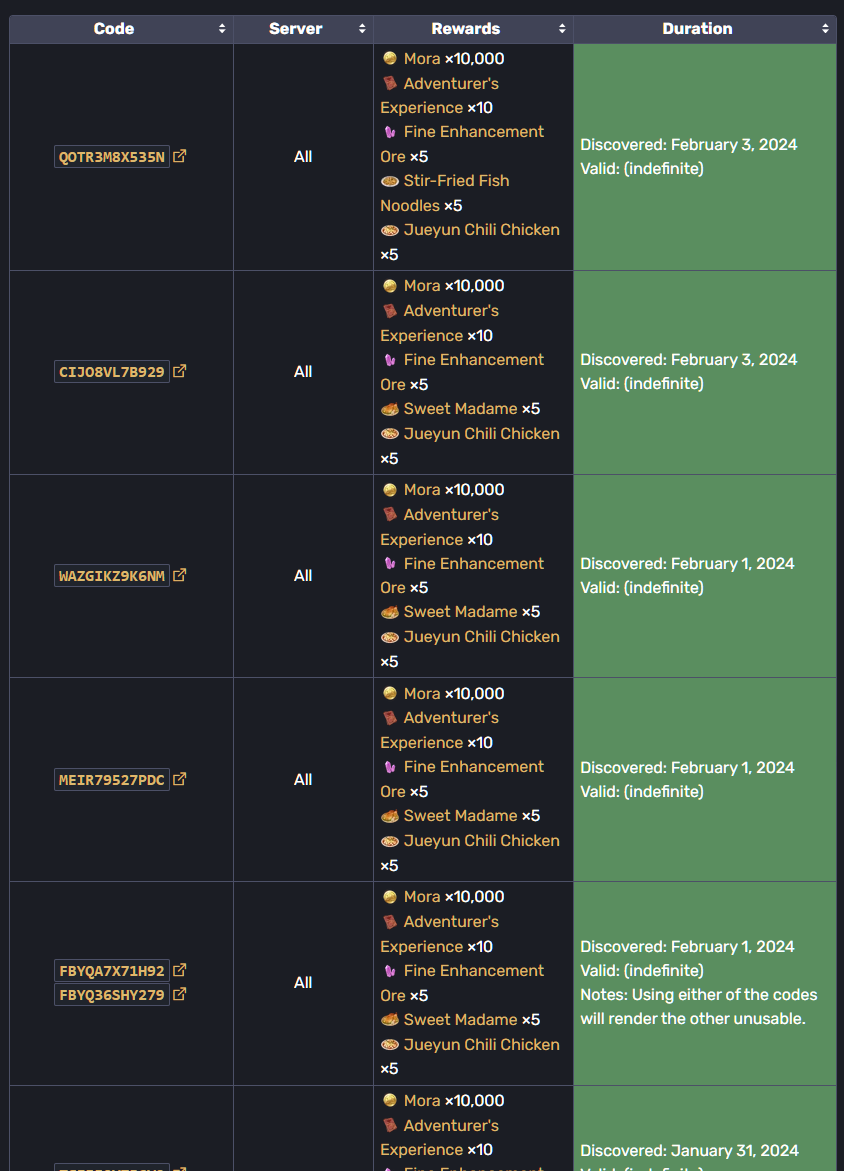Click the Stir-Fried Fish Noodles dish icon
The image size is (844, 1171).
[390, 181]
